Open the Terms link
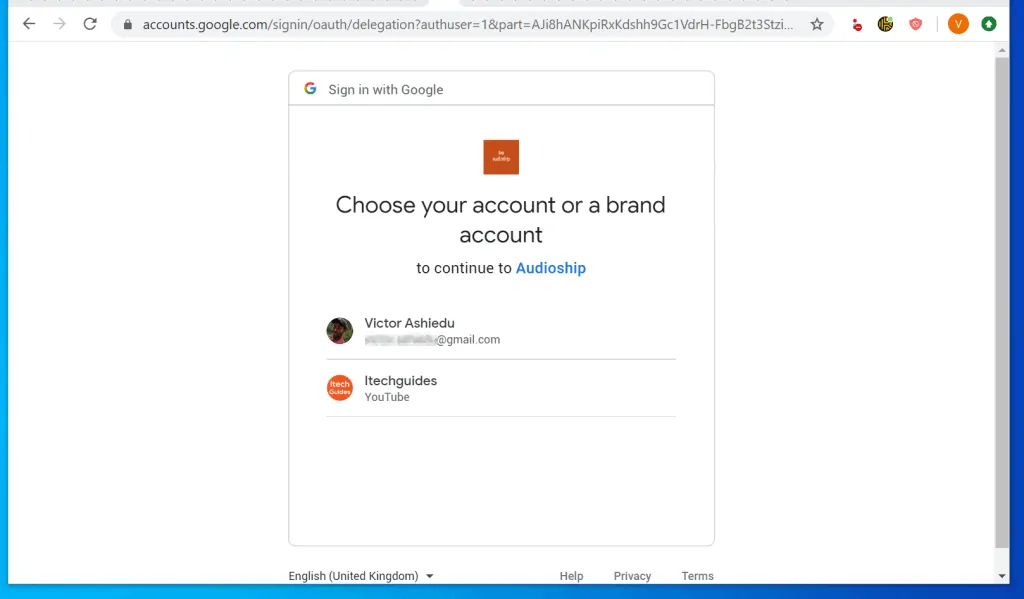The width and height of the screenshot is (1024, 599). coord(697,575)
